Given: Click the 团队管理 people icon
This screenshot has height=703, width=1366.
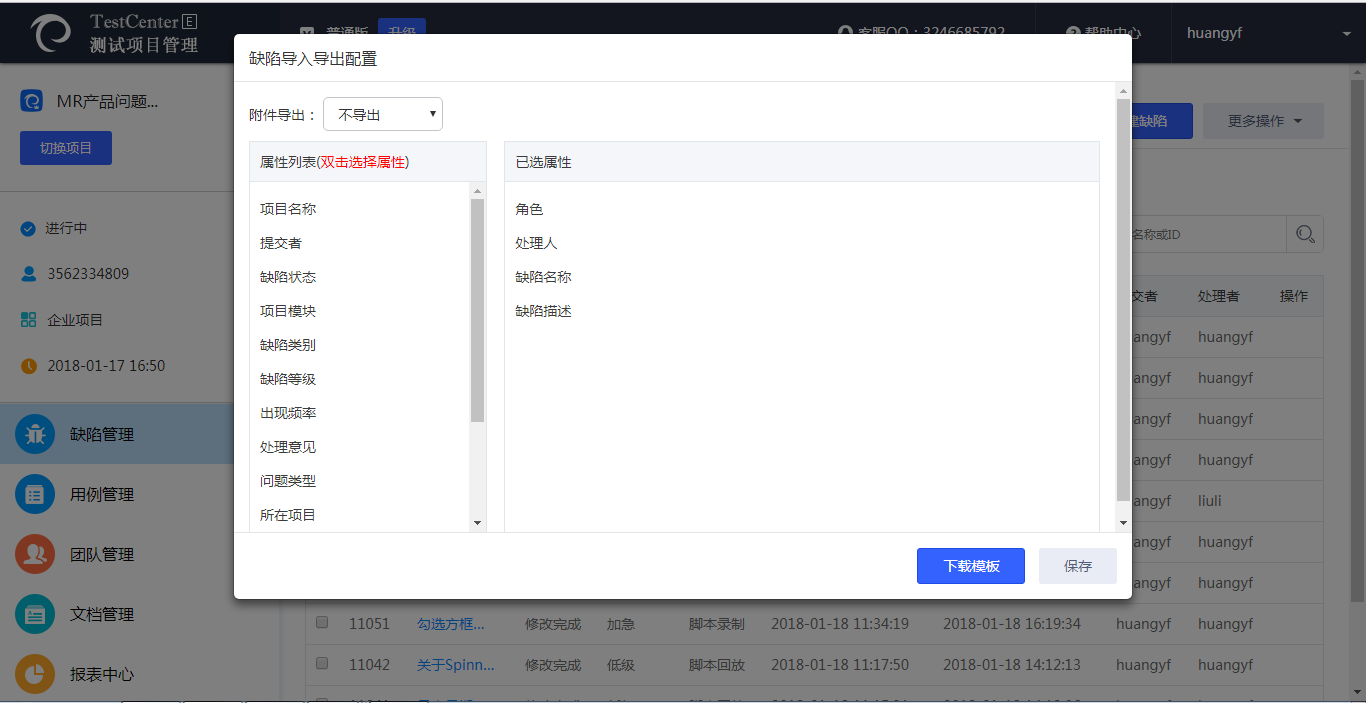Looking at the screenshot, I should pos(35,554).
